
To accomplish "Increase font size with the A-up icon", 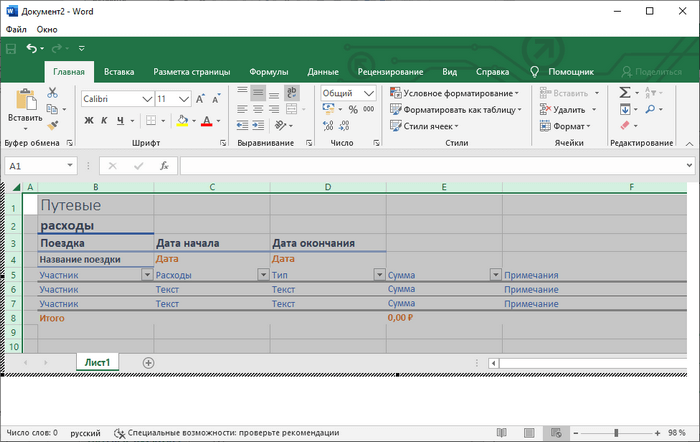I will pos(200,99).
